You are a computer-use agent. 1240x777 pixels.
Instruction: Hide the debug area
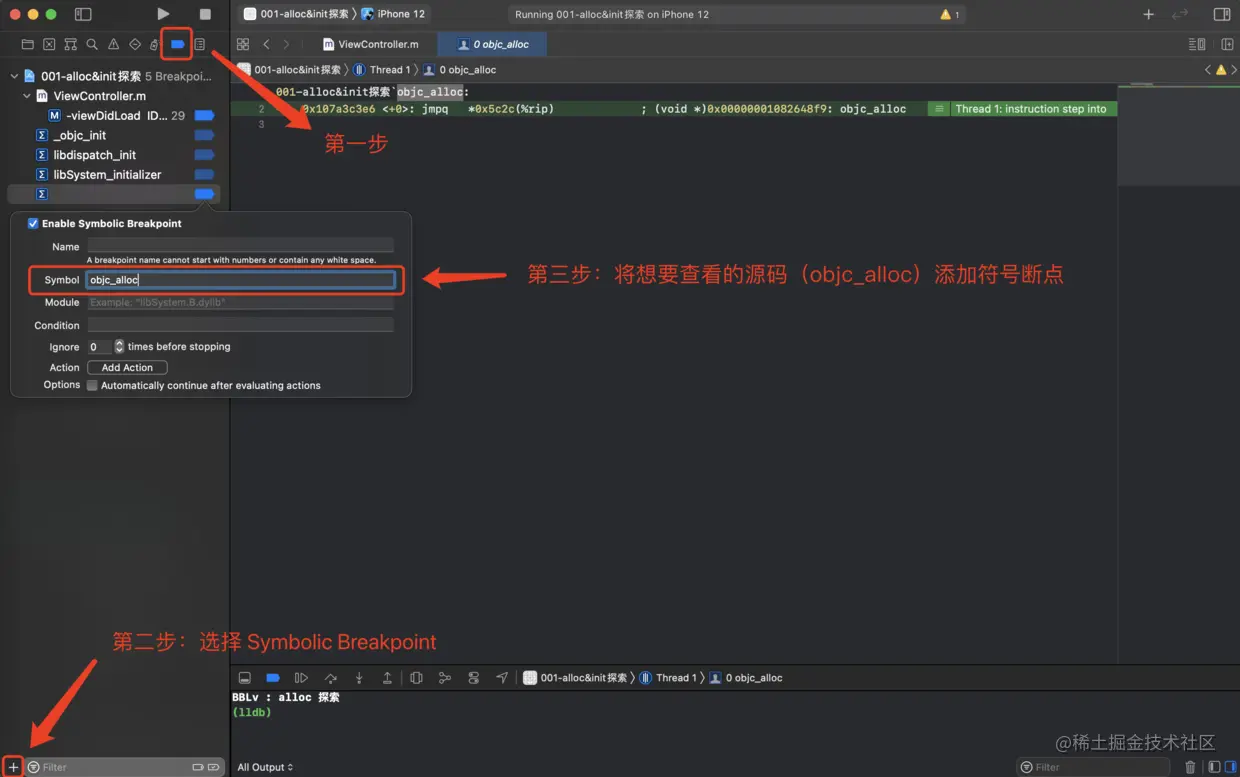click(x=244, y=678)
